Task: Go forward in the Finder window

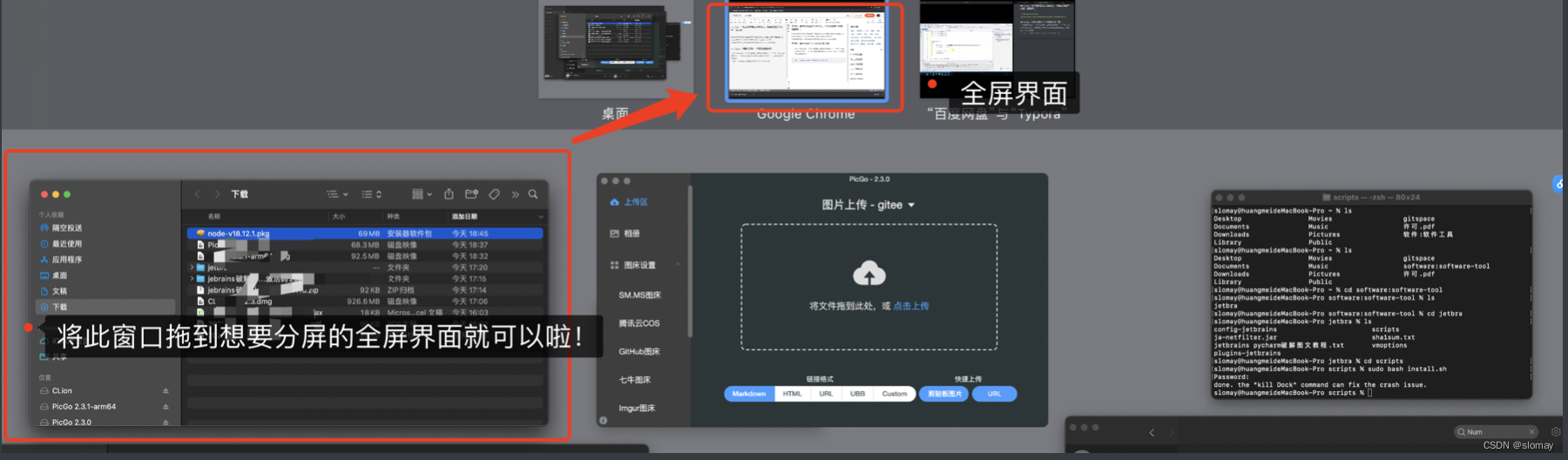Action: click(217, 194)
